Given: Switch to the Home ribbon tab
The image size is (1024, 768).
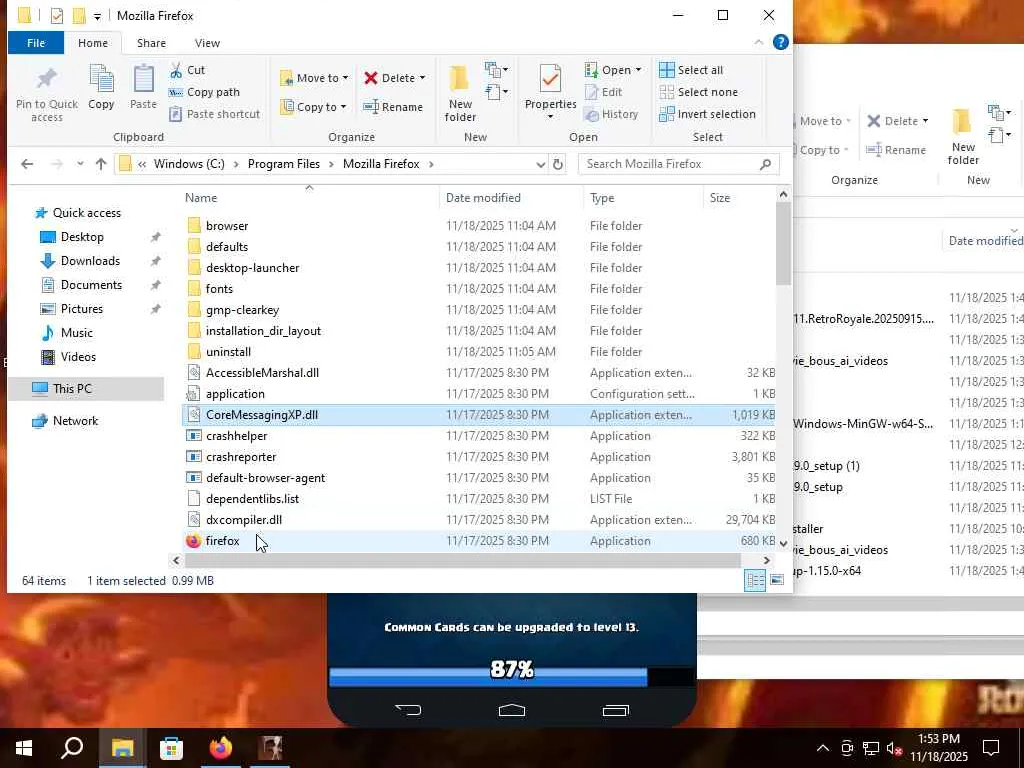Looking at the screenshot, I should point(93,42).
